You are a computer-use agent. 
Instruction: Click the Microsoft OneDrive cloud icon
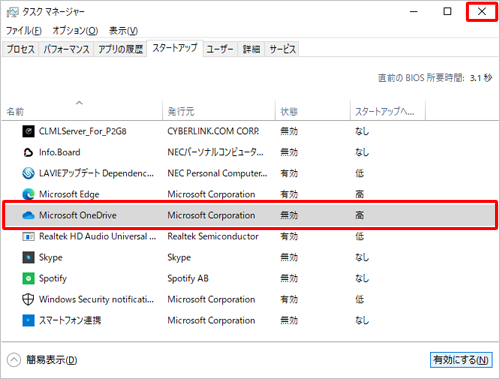click(28, 215)
